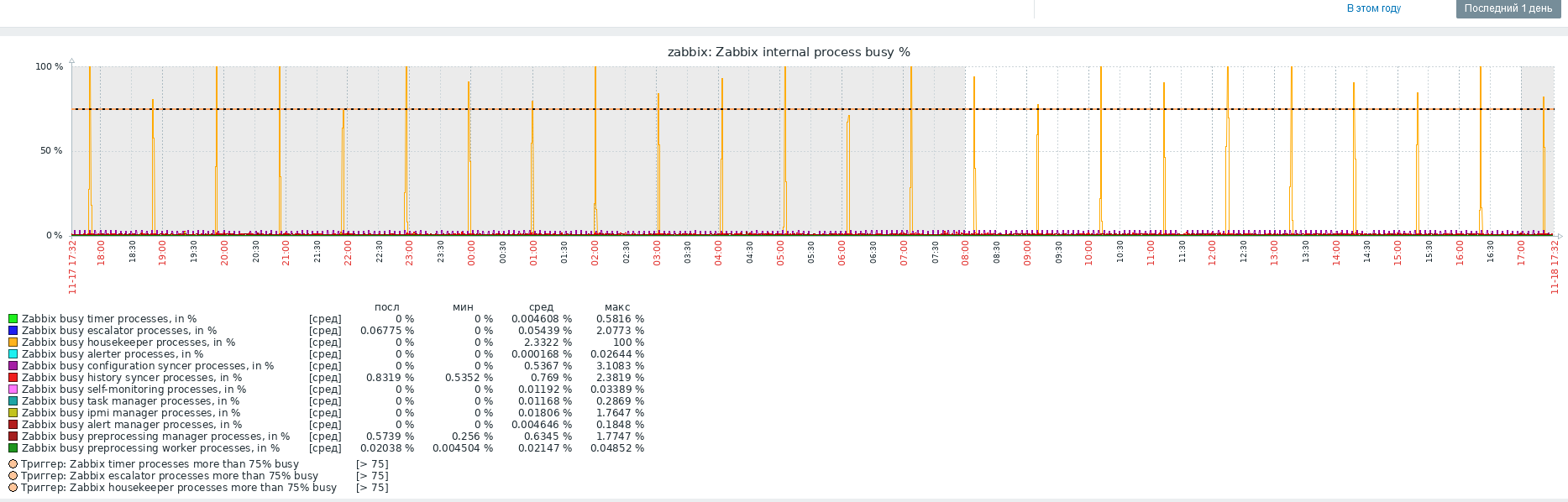Click the 12:00 label on time axis

[x=1212, y=253]
